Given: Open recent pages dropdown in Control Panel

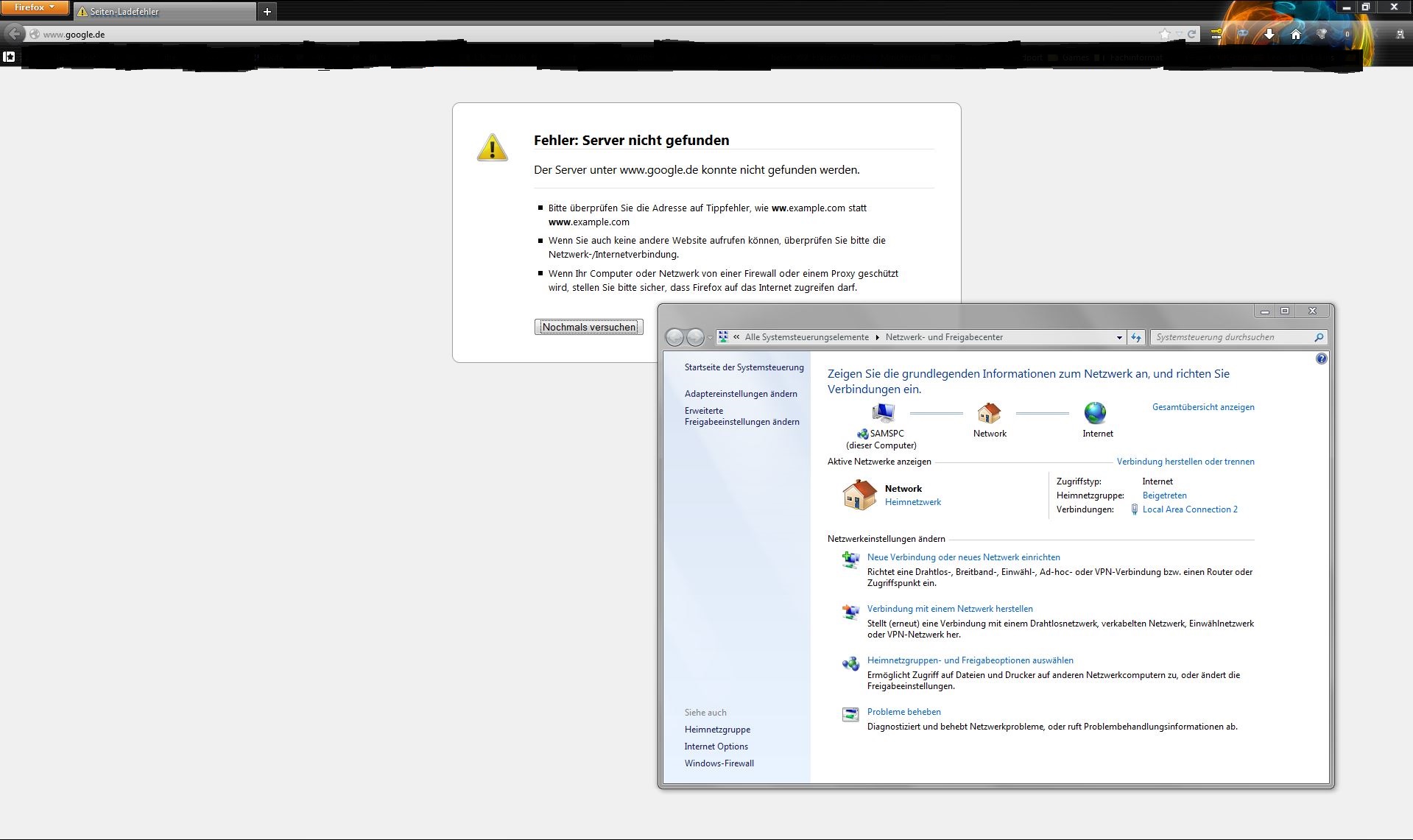Looking at the screenshot, I should [x=711, y=338].
